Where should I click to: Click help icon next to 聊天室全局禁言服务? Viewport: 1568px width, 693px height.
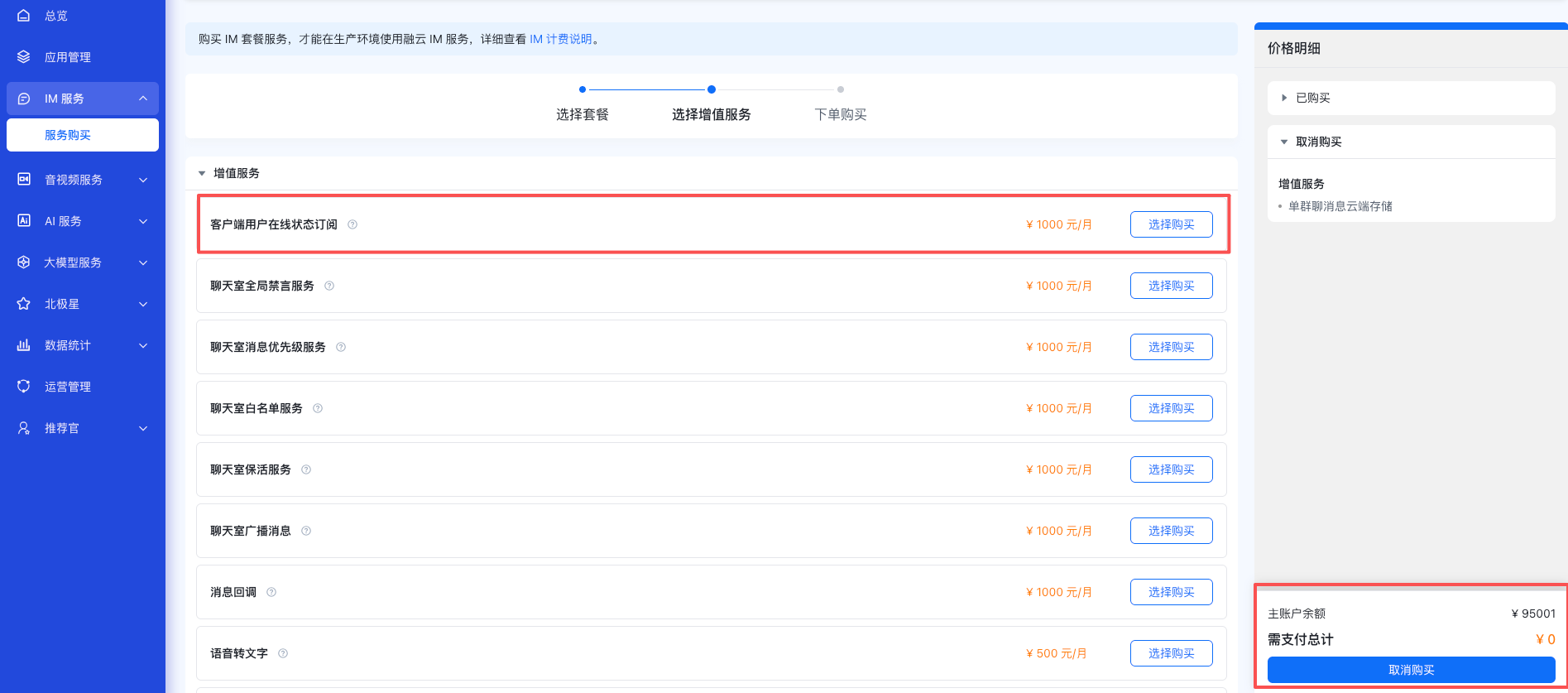click(x=329, y=286)
